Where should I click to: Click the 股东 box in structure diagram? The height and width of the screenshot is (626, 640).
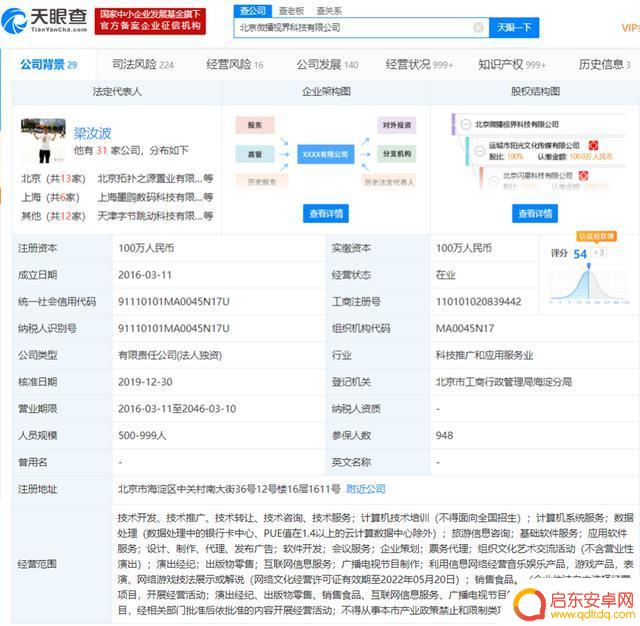click(x=255, y=125)
